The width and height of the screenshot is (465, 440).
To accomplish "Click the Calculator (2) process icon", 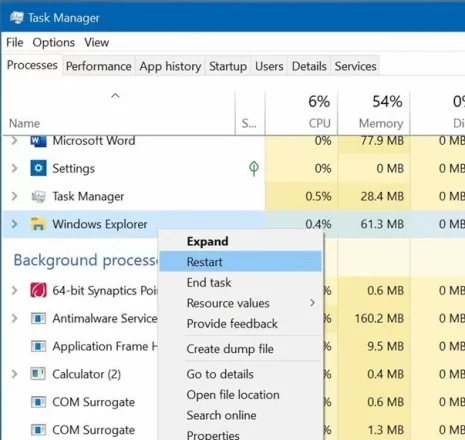I will click(x=38, y=374).
